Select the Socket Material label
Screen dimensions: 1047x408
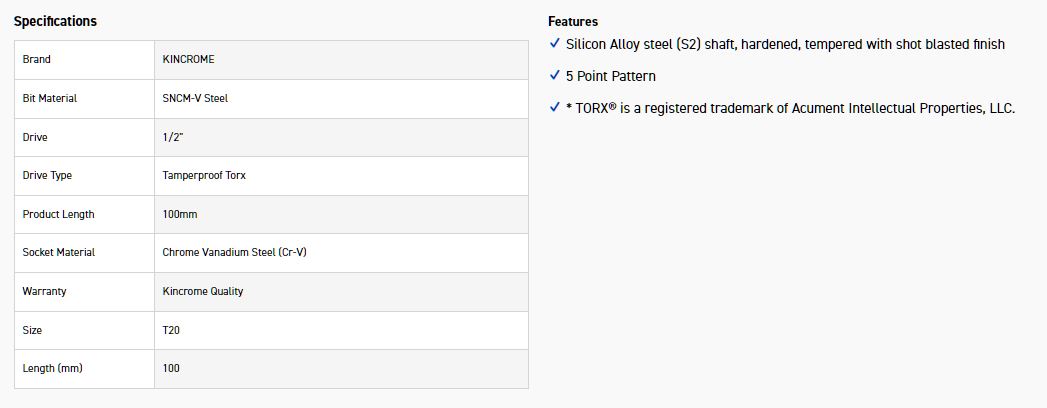pyautogui.click(x=59, y=252)
